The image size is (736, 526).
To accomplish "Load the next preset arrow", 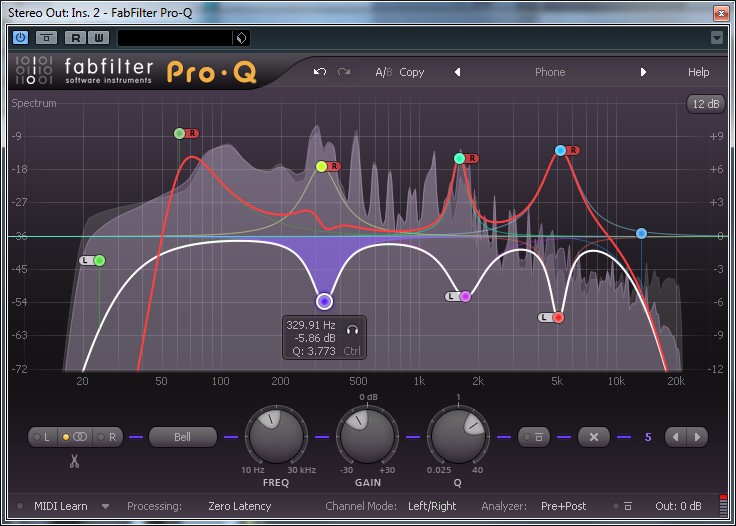I will point(643,72).
